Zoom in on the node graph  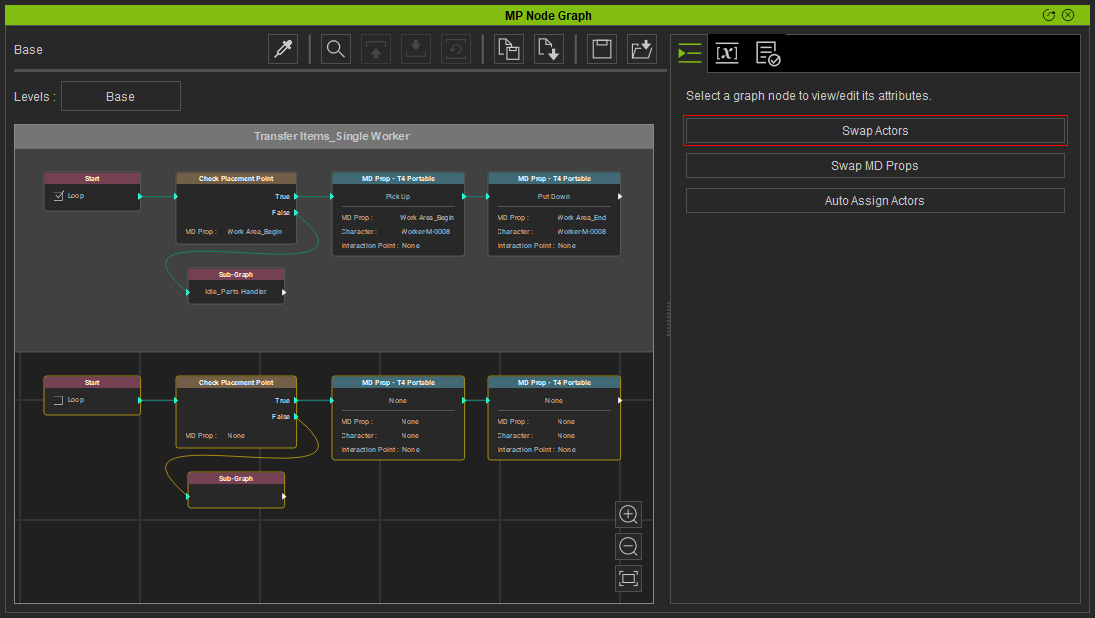[x=629, y=515]
